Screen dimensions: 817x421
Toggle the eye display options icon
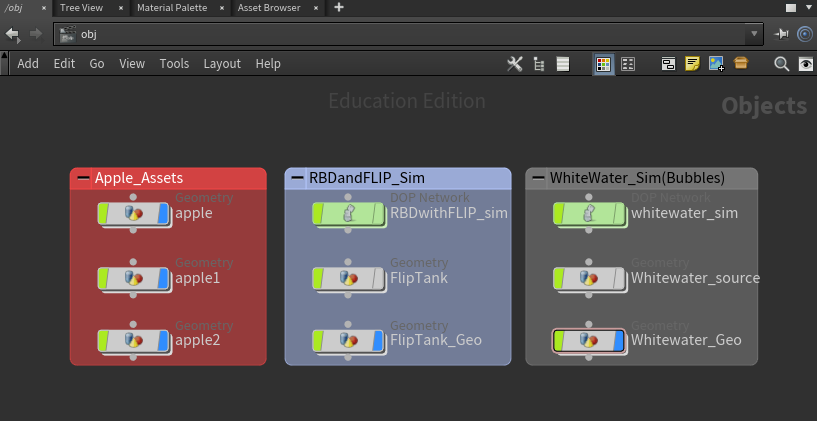[x=806, y=64]
